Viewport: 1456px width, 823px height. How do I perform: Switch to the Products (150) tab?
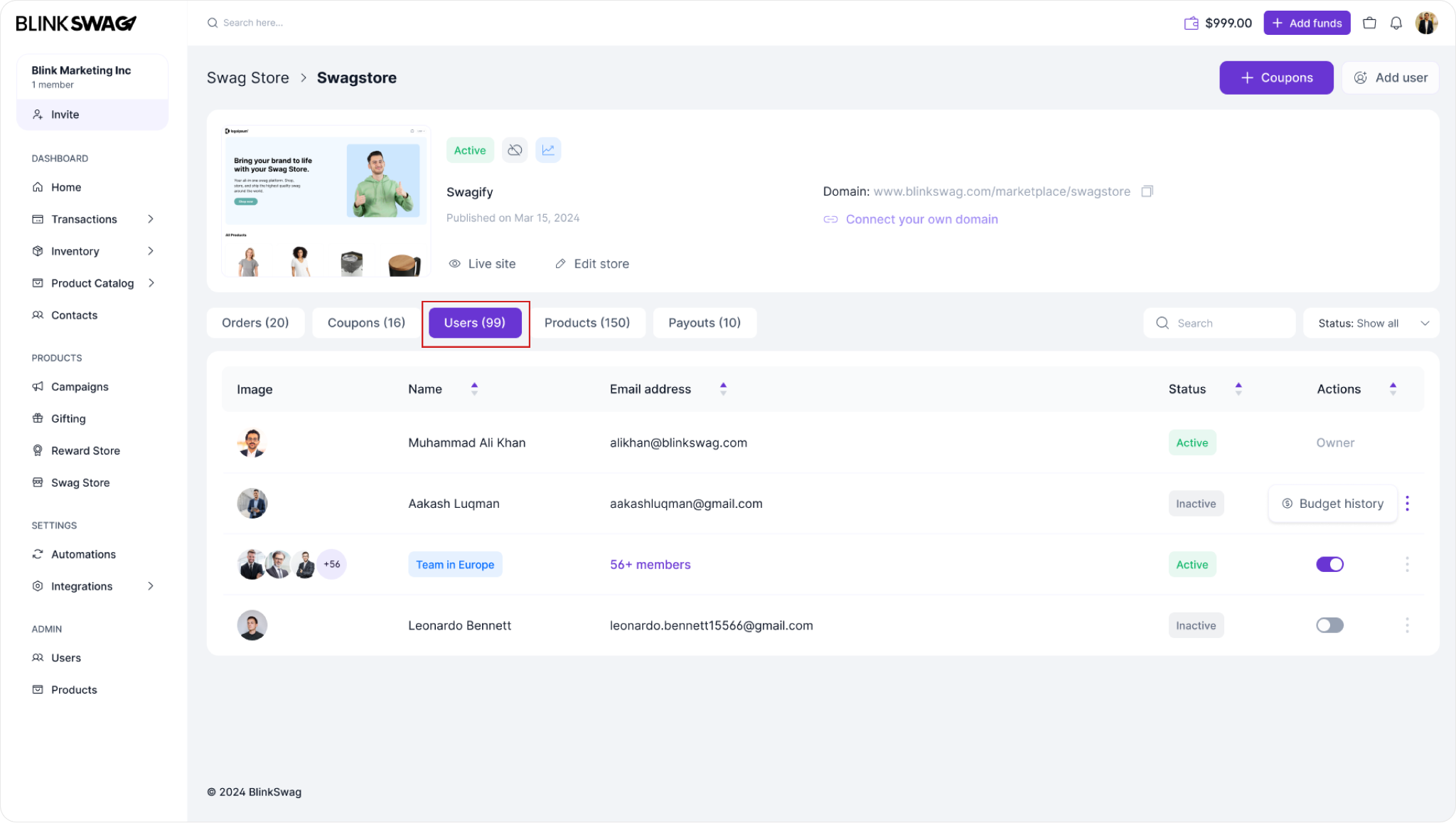[587, 323]
